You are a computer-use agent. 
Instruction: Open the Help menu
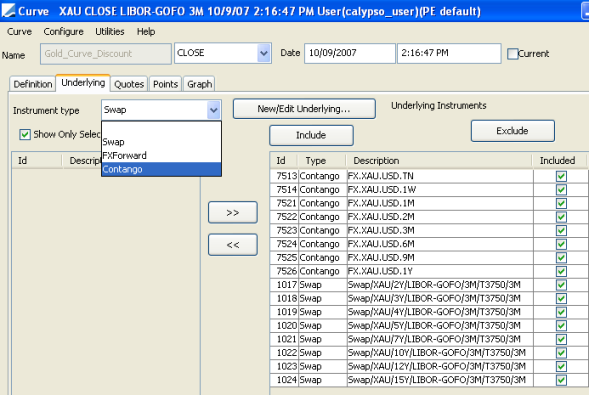tap(146, 32)
